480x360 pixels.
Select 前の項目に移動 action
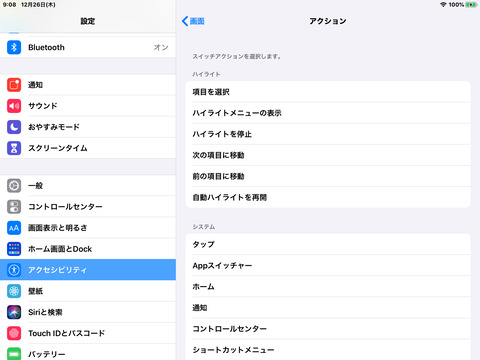pyautogui.click(x=328, y=176)
